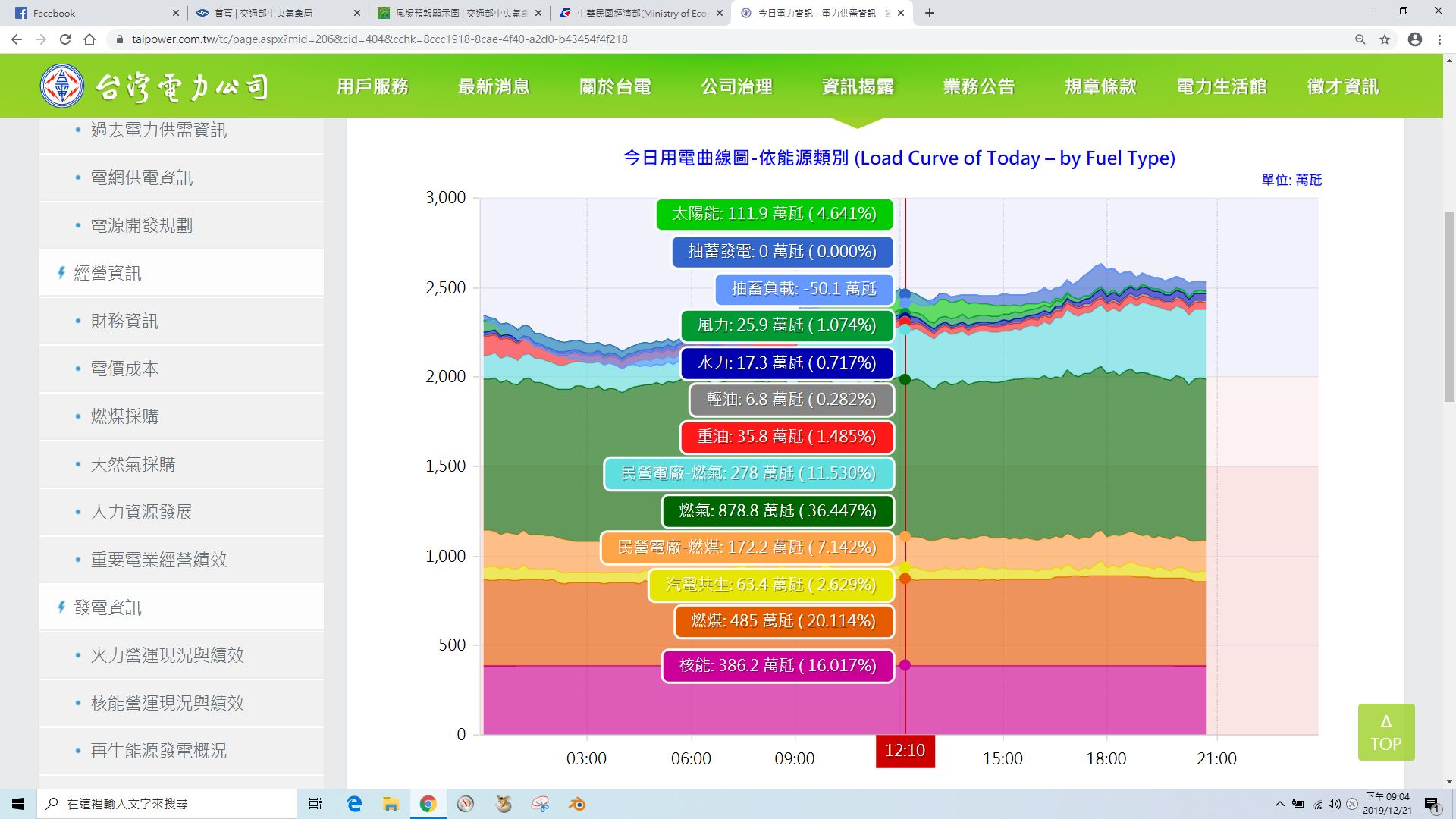Switch to wind farm forecast tab
The image size is (1456, 819).
pyautogui.click(x=459, y=13)
